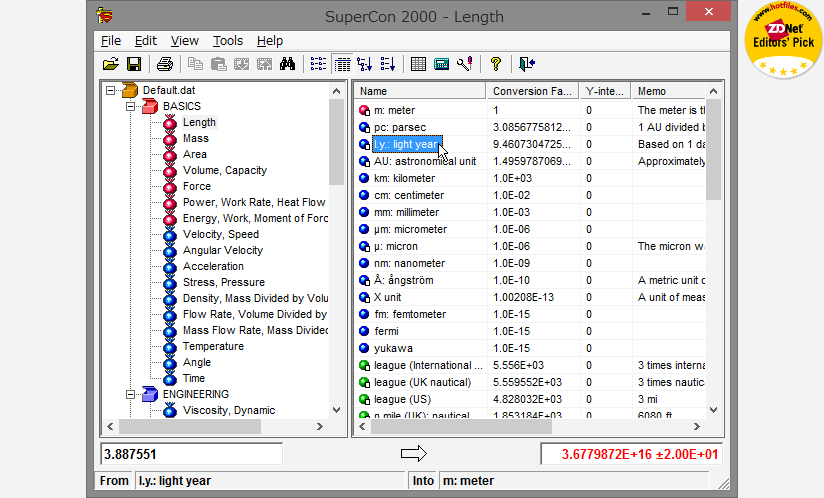Click the sort list toolbar icon
824x498 pixels.
pyautogui.click(x=388, y=64)
